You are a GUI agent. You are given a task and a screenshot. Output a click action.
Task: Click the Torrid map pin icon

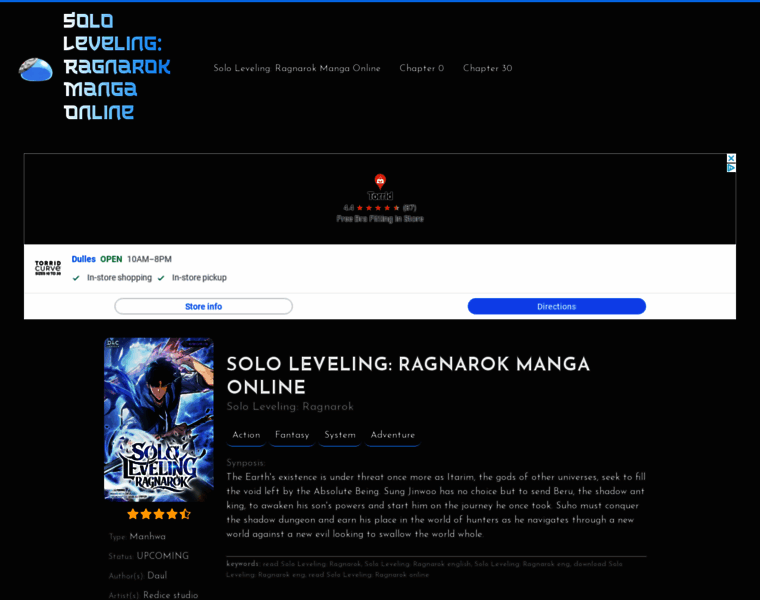coord(380,182)
